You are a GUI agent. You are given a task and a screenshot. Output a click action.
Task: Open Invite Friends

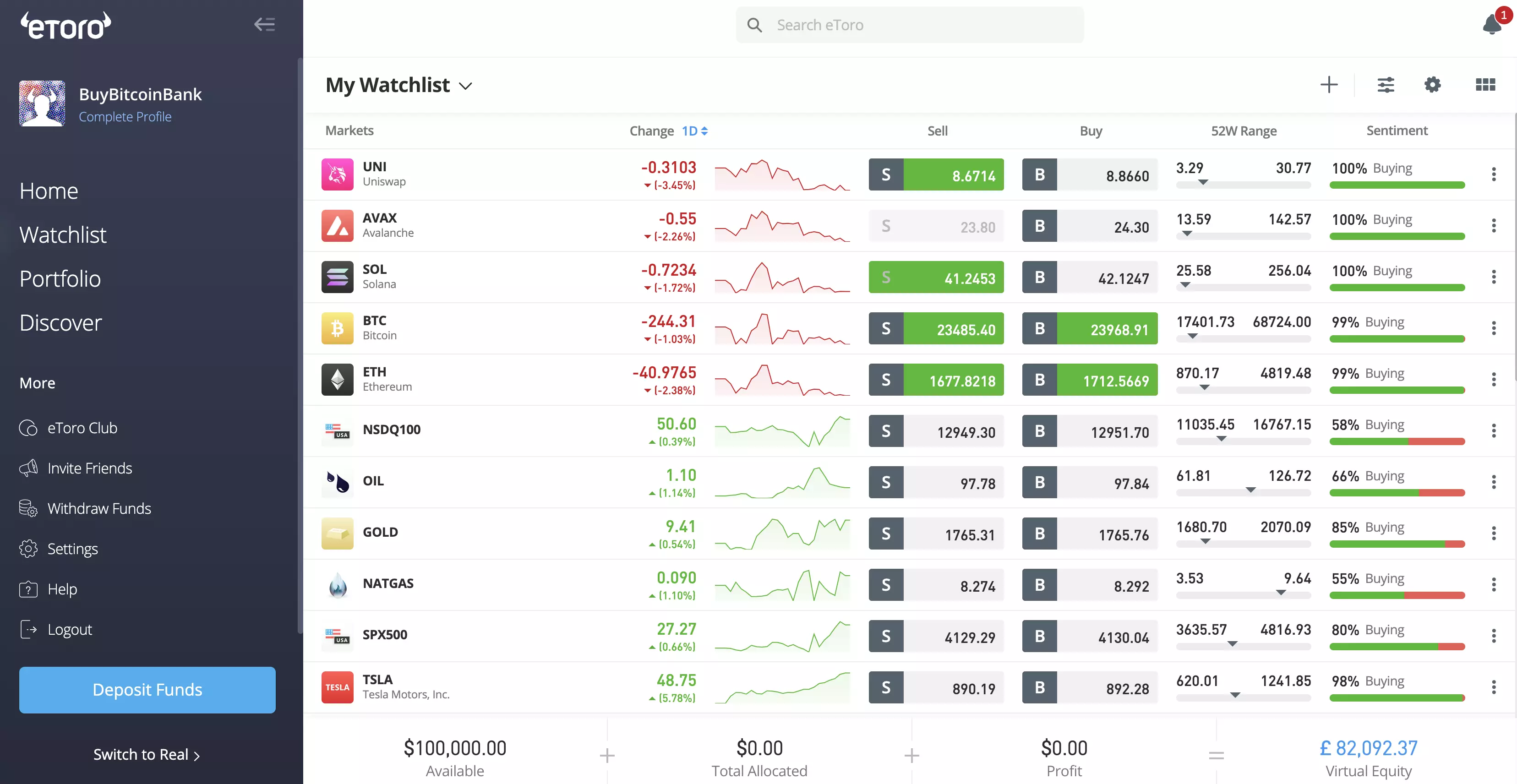pos(76,468)
